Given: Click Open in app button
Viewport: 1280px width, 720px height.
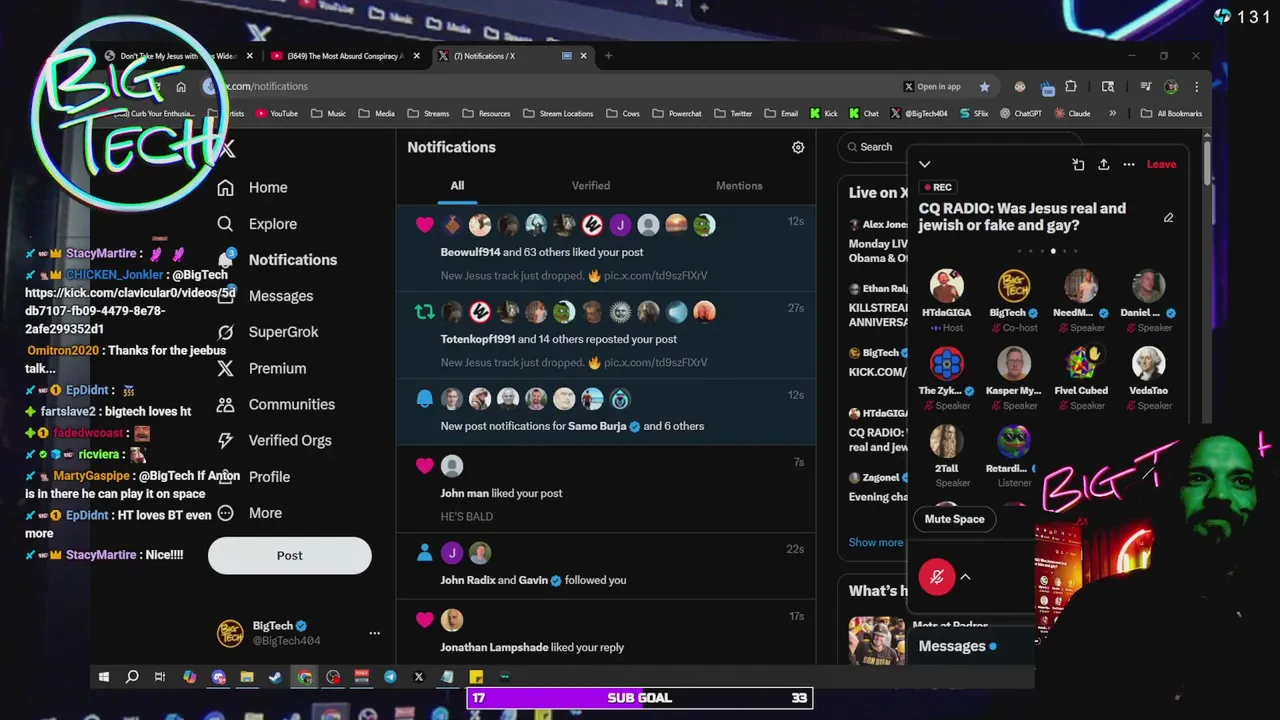Looking at the screenshot, I should coord(933,87).
